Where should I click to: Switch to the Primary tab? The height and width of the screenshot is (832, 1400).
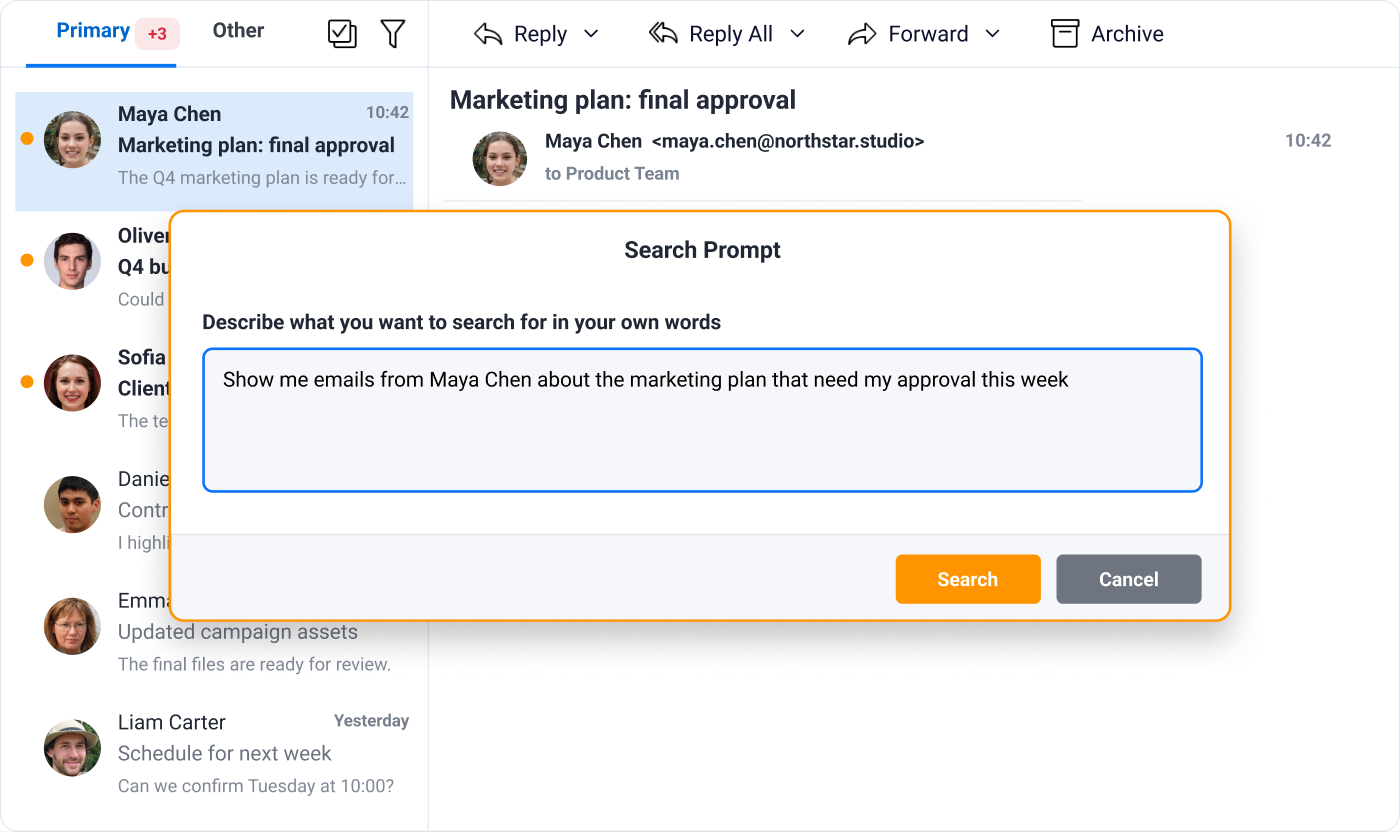click(93, 31)
